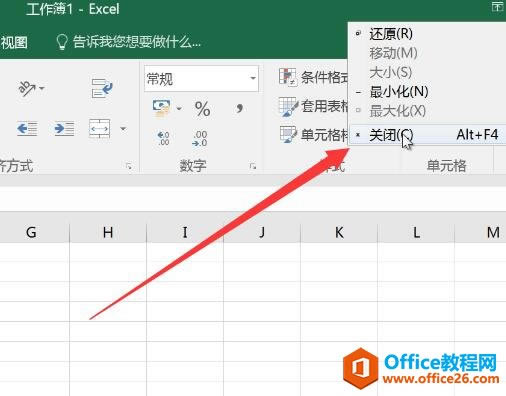Viewport: 506px width, 396px height.
Task: Click the Accounting number format icon
Action: click(162, 108)
